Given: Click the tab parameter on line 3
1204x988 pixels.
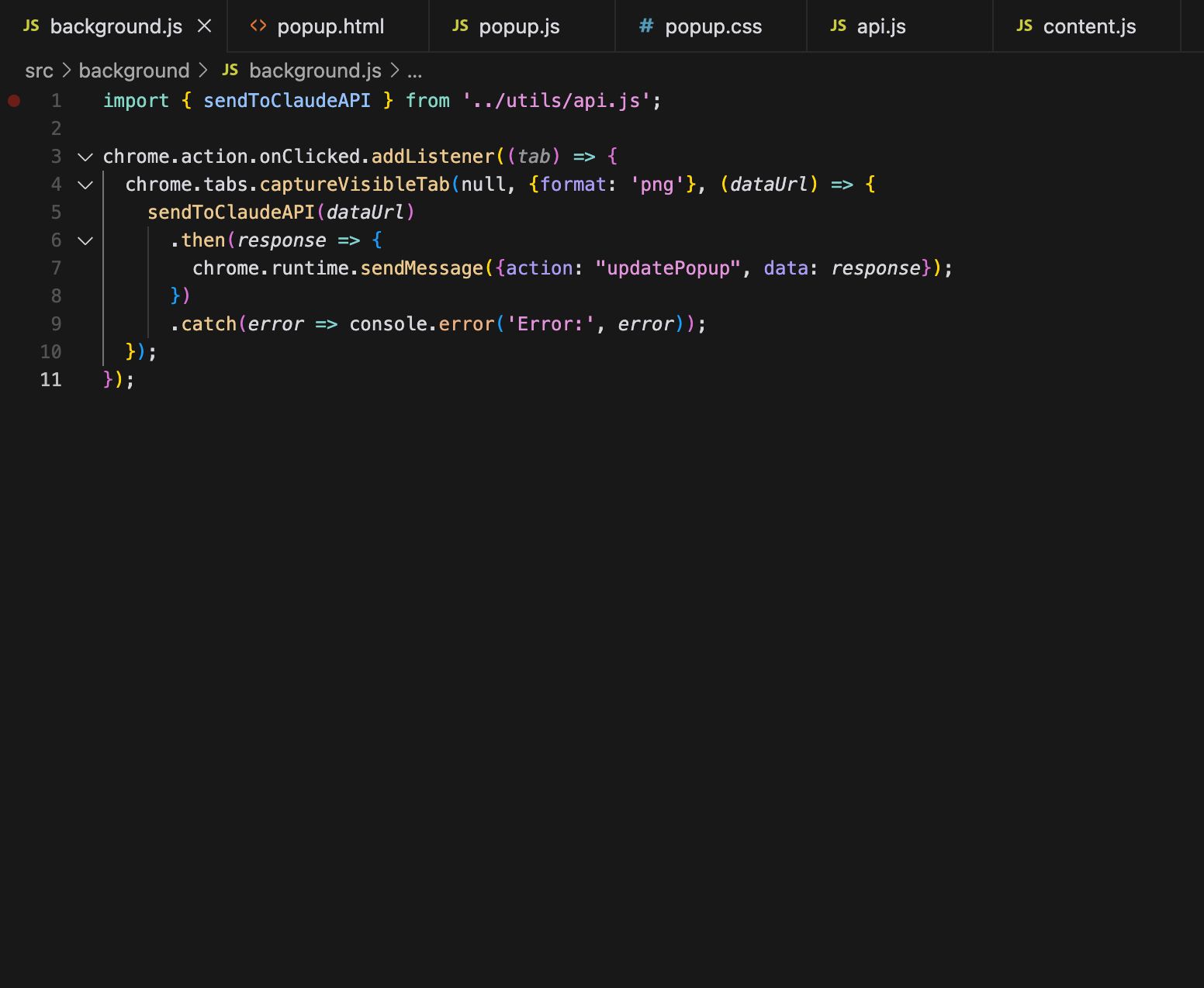Looking at the screenshot, I should coord(534,157).
